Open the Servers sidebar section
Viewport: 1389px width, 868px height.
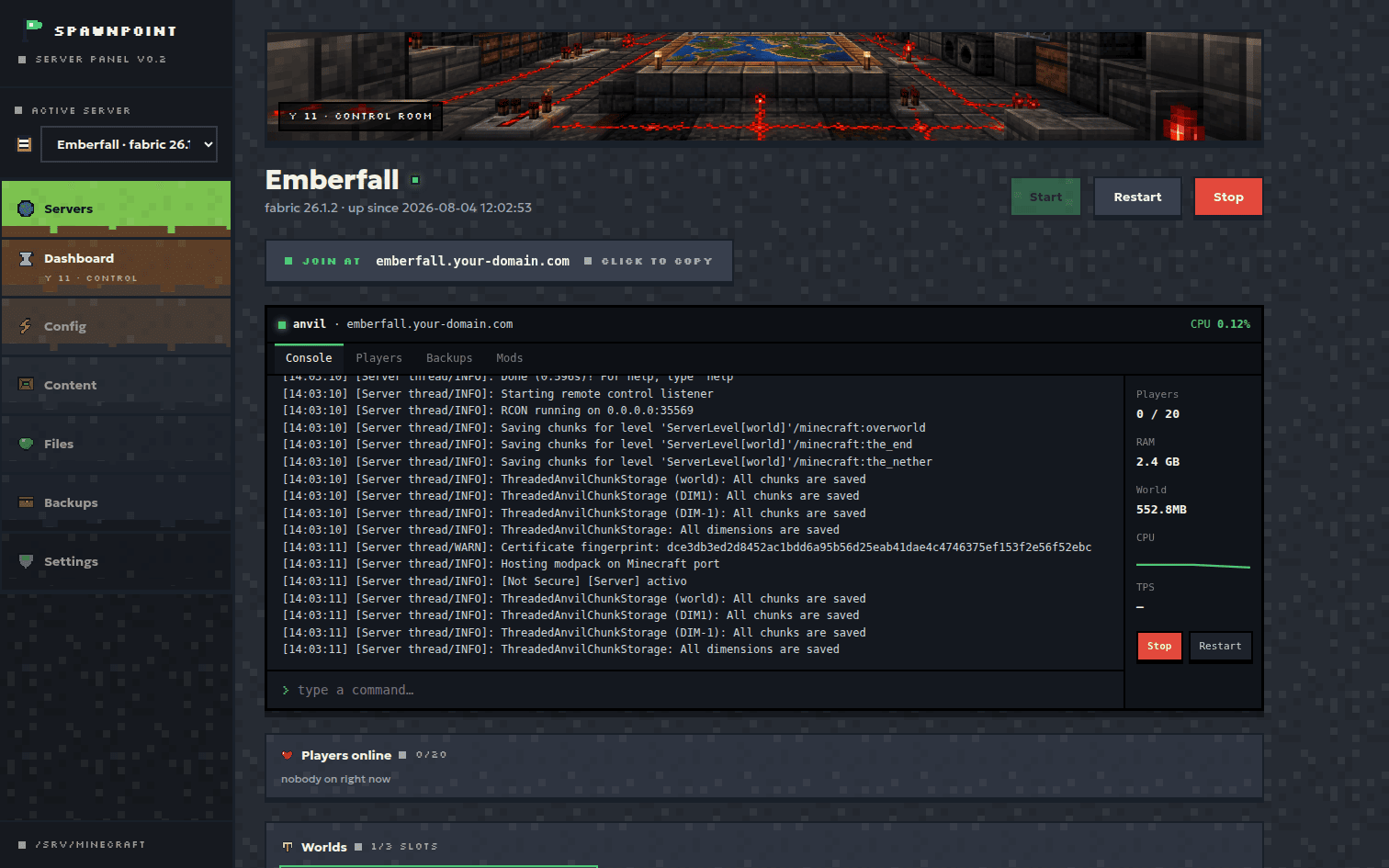(116, 209)
